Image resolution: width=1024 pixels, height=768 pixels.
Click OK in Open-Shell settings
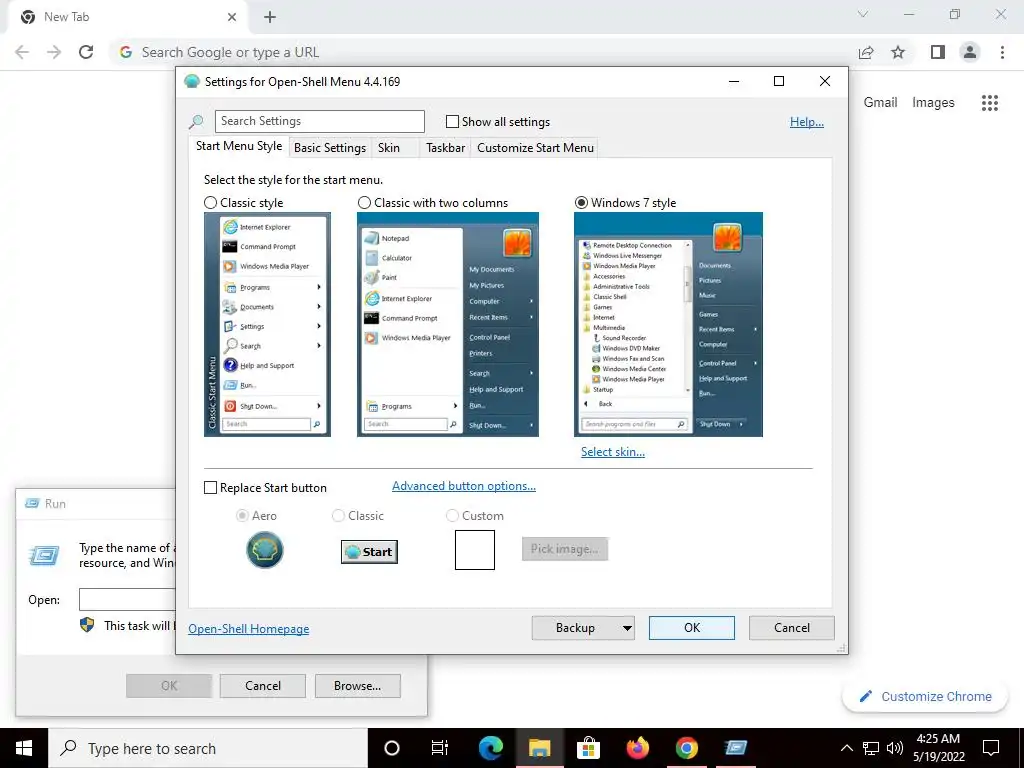point(692,628)
